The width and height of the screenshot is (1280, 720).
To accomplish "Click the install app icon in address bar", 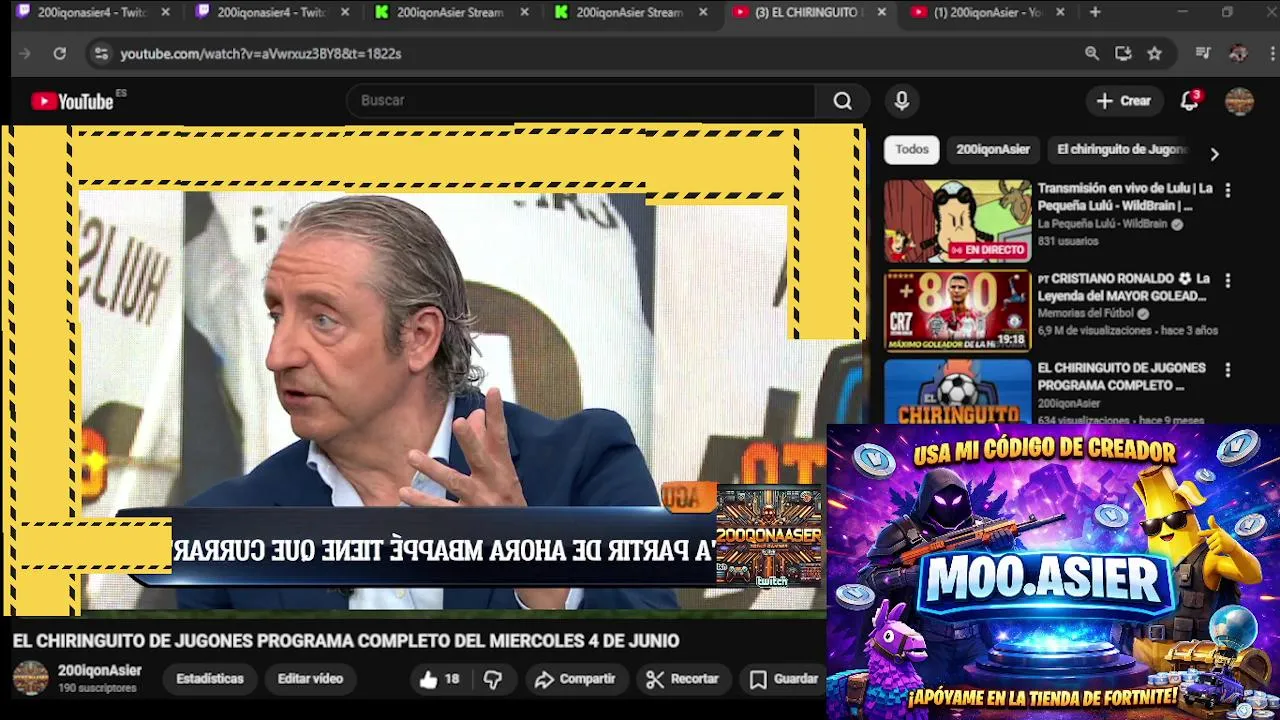I will pyautogui.click(x=1123, y=54).
